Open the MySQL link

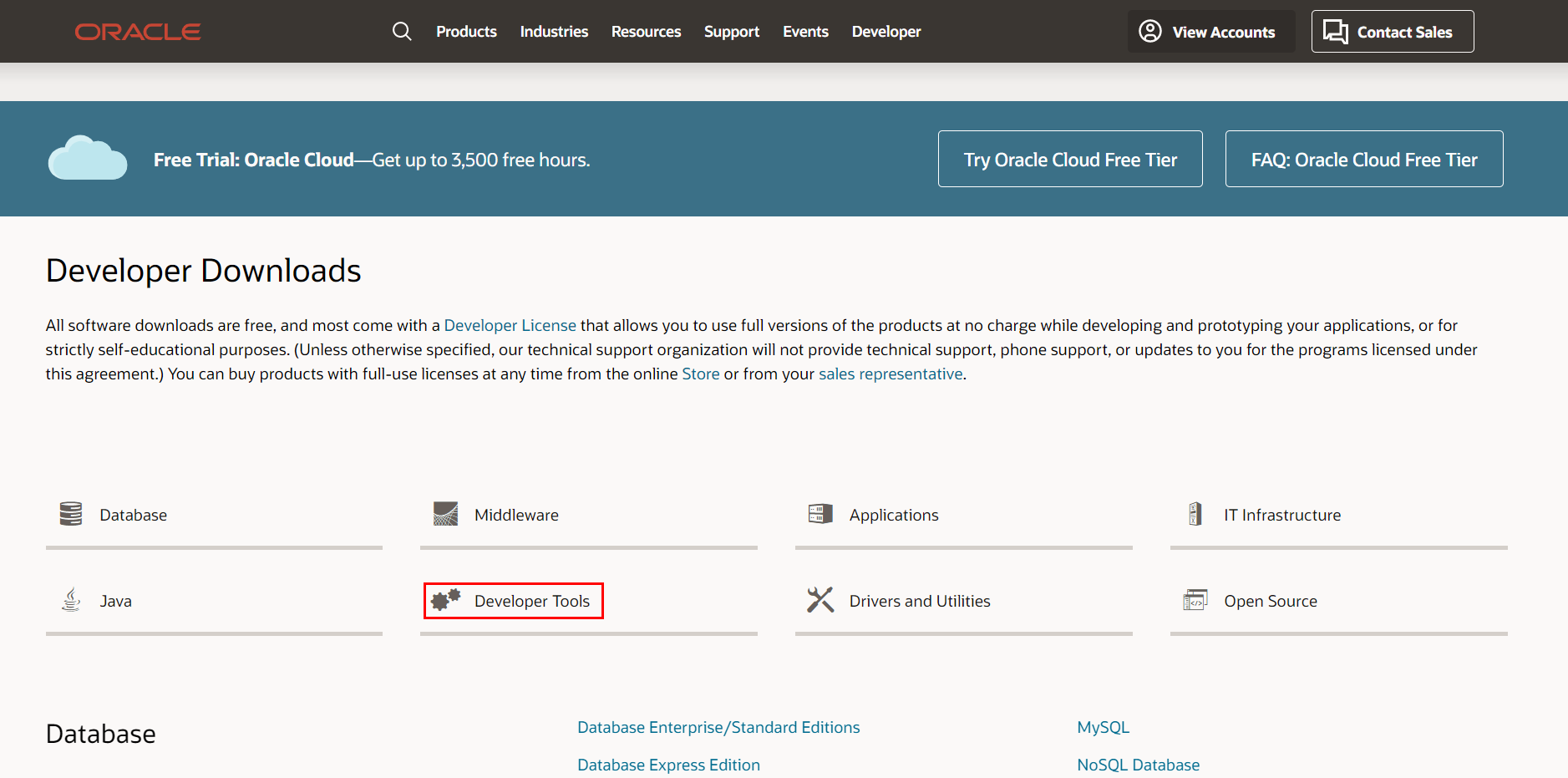1103,727
